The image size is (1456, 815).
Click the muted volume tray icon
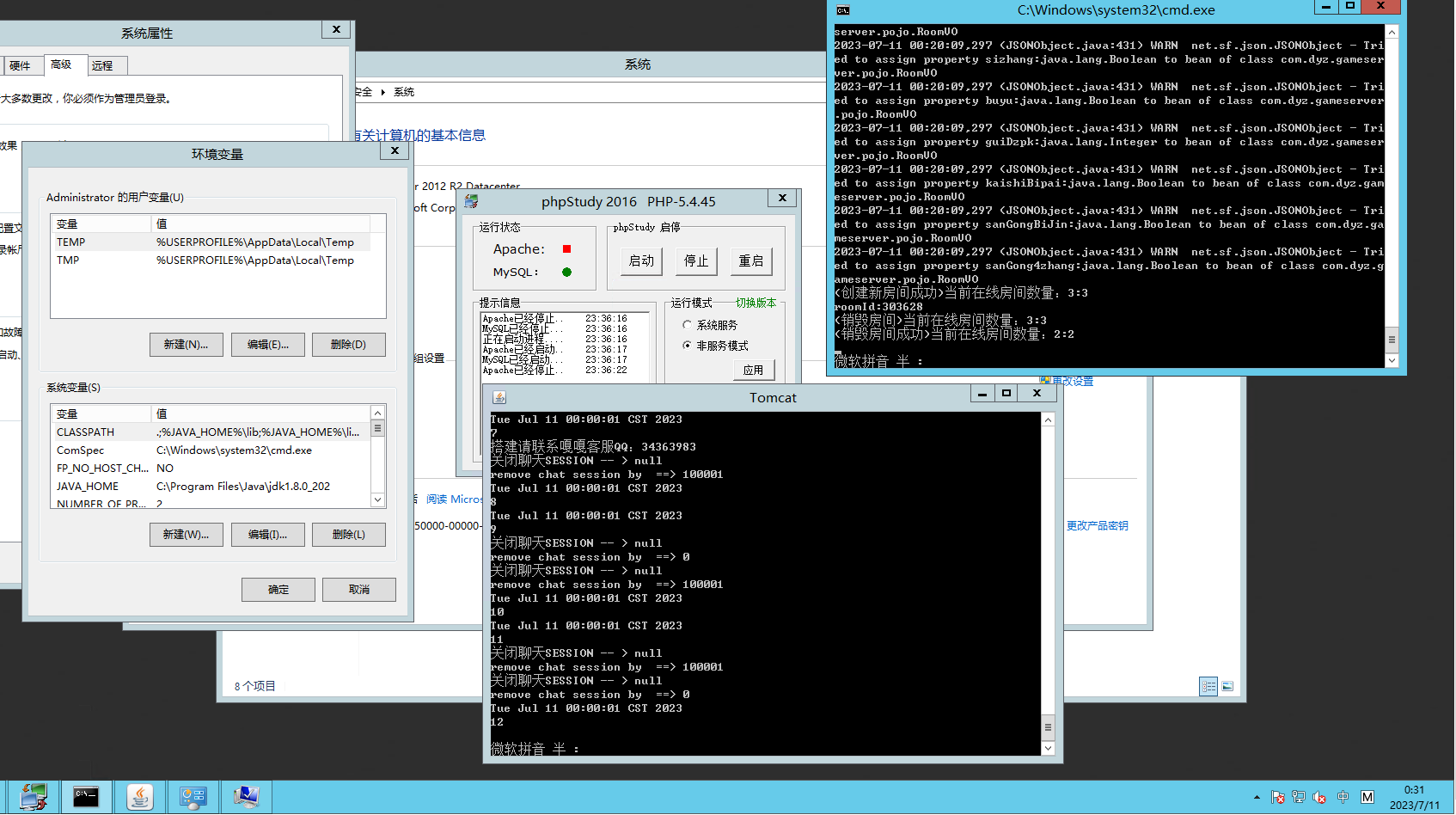[1319, 797]
